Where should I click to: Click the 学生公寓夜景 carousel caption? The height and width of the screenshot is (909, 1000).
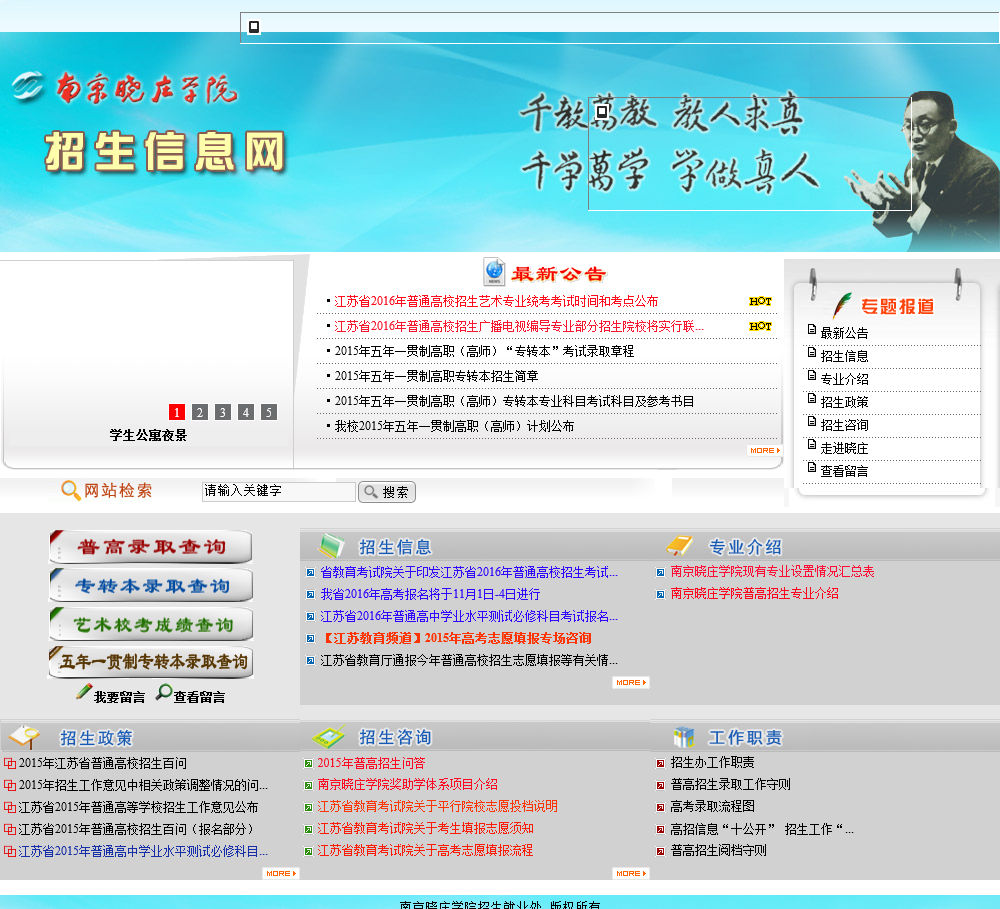pyautogui.click(x=148, y=436)
